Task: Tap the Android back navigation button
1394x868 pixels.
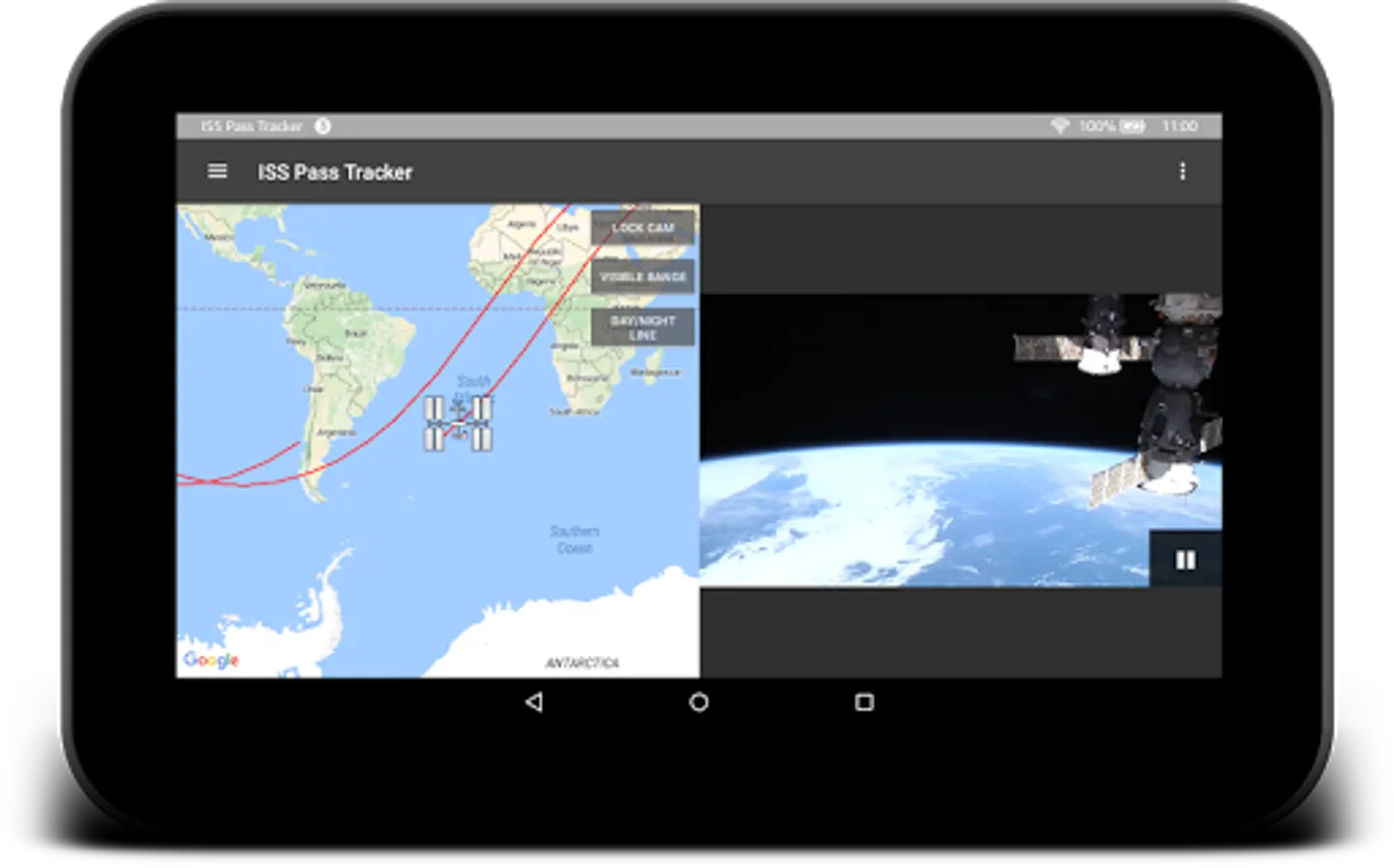Action: [533, 702]
